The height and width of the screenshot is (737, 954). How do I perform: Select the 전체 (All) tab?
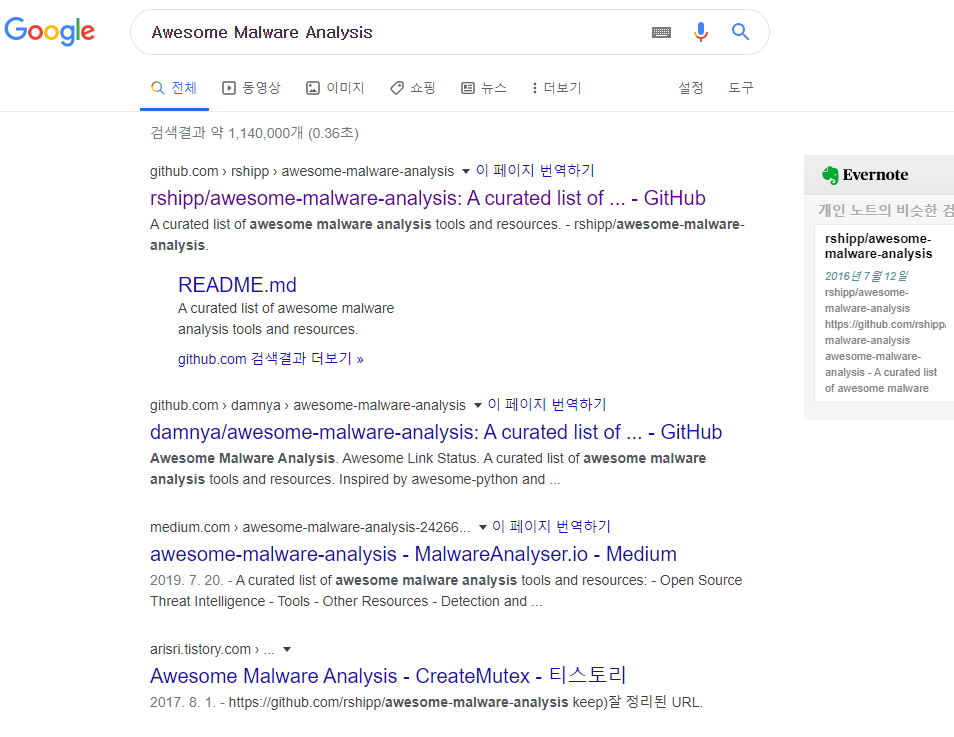[174, 88]
